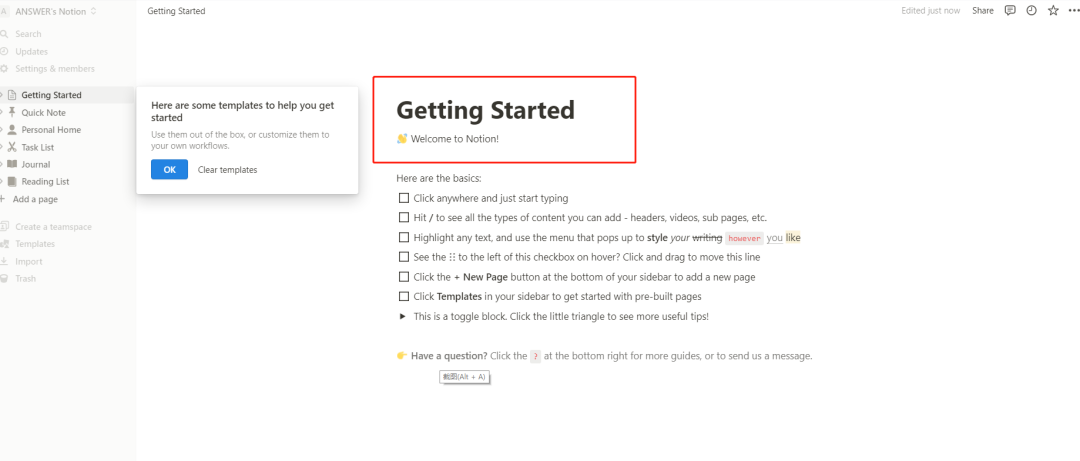Open the three-dot page options menu
The image size is (1080, 461).
1072,11
